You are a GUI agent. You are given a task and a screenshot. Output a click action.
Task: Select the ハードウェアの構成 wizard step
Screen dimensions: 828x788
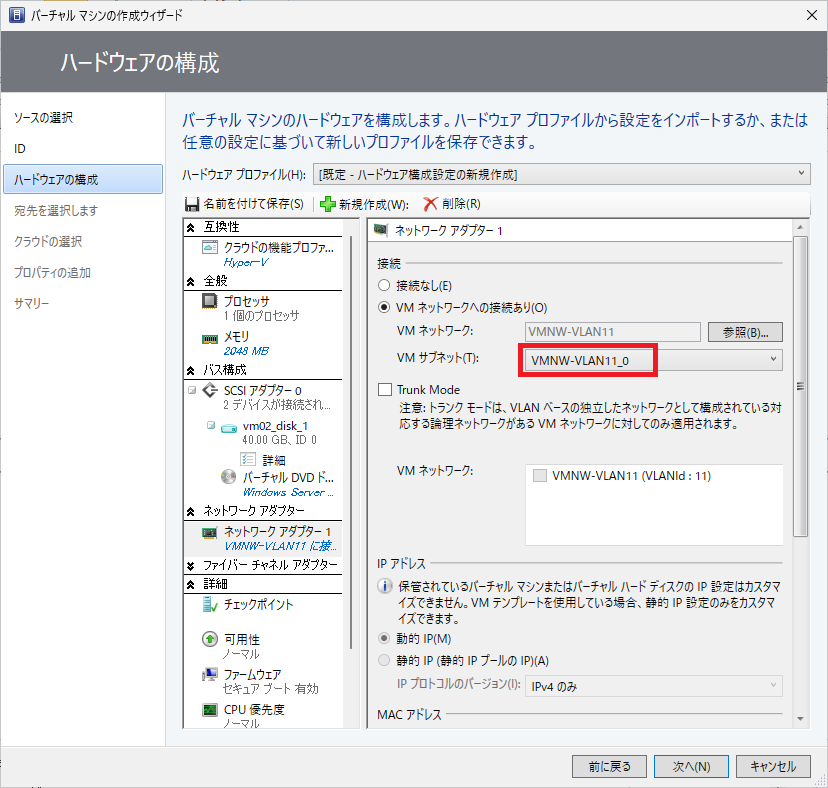pyautogui.click(x=83, y=179)
